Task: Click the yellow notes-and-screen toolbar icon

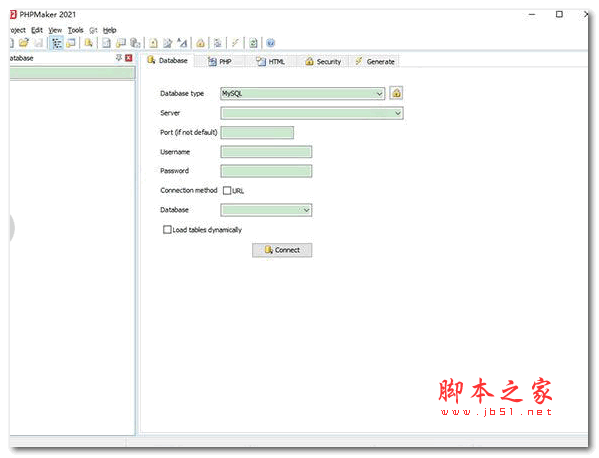Action: pos(121,43)
